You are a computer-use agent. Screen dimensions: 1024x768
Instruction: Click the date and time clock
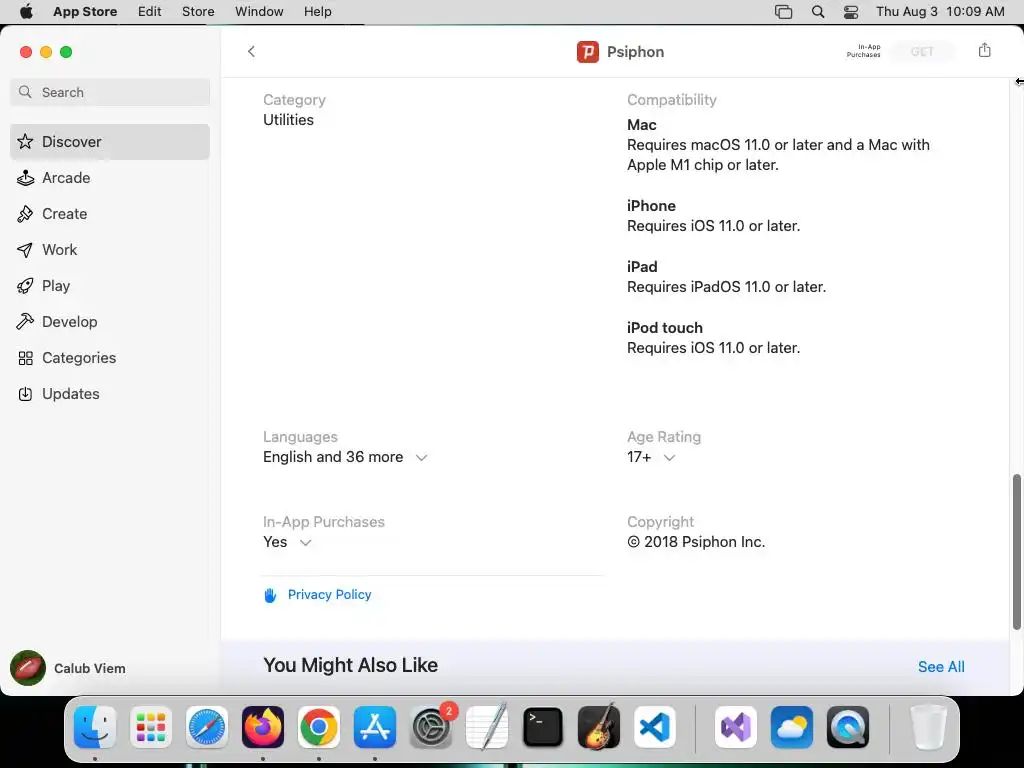click(x=940, y=12)
